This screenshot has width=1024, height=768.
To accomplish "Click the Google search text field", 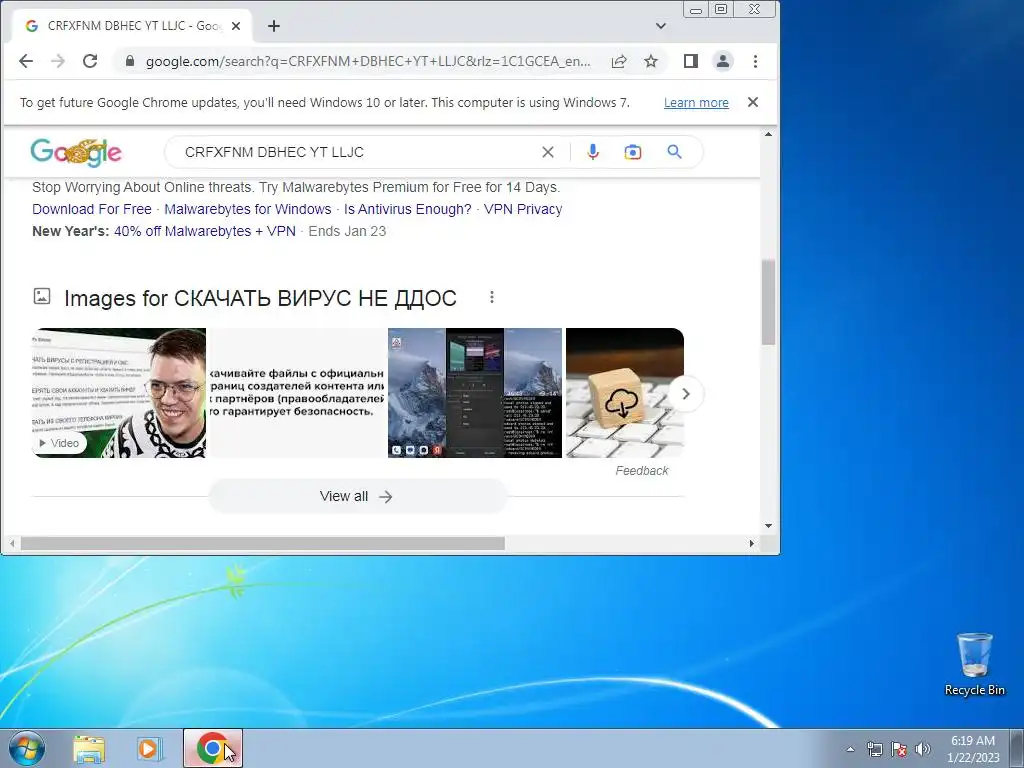I will click(x=359, y=152).
